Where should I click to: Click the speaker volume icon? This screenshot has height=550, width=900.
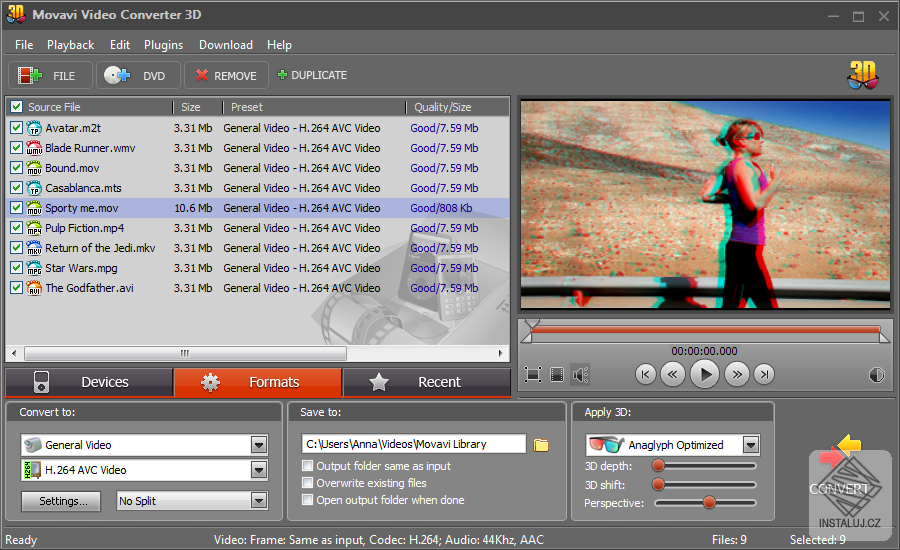(x=580, y=375)
